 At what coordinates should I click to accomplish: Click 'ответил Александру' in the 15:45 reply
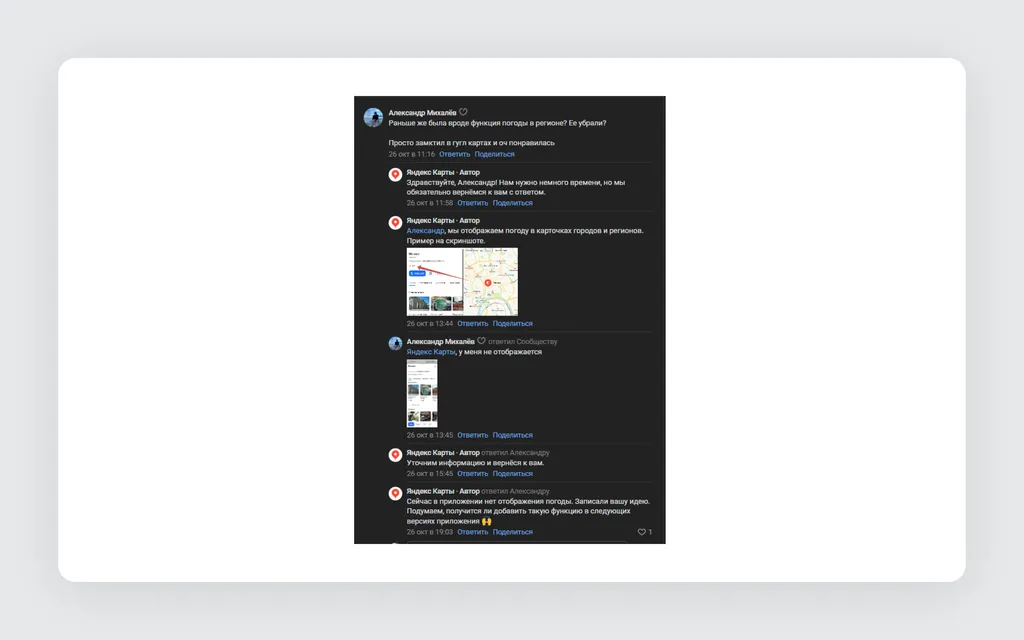(x=515, y=452)
